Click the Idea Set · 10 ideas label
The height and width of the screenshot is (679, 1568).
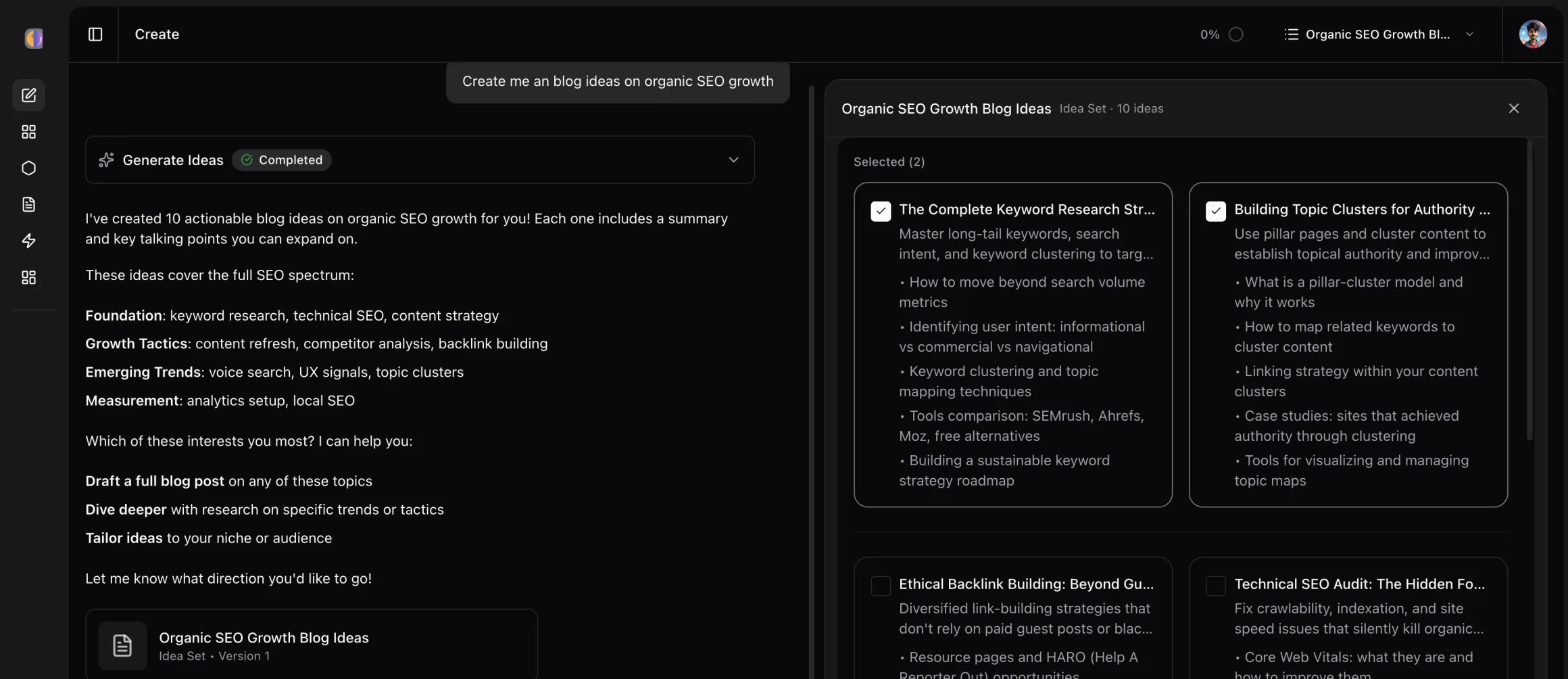point(1111,109)
